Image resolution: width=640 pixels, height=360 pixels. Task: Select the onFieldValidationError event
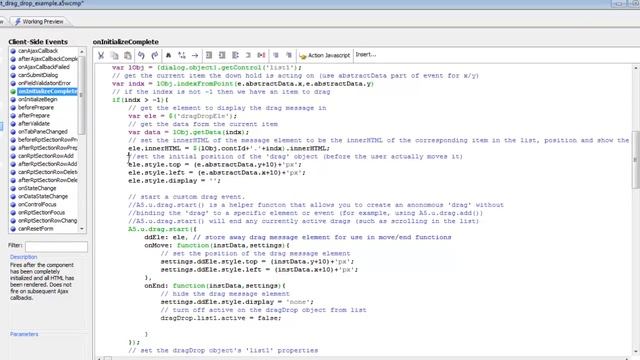(44, 83)
